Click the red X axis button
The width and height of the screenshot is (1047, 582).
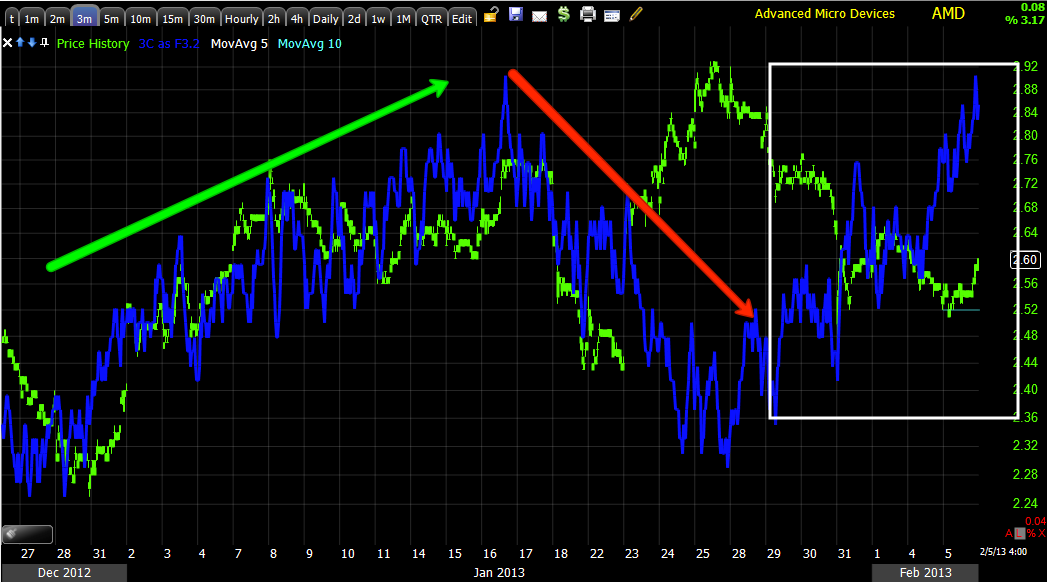1042,533
